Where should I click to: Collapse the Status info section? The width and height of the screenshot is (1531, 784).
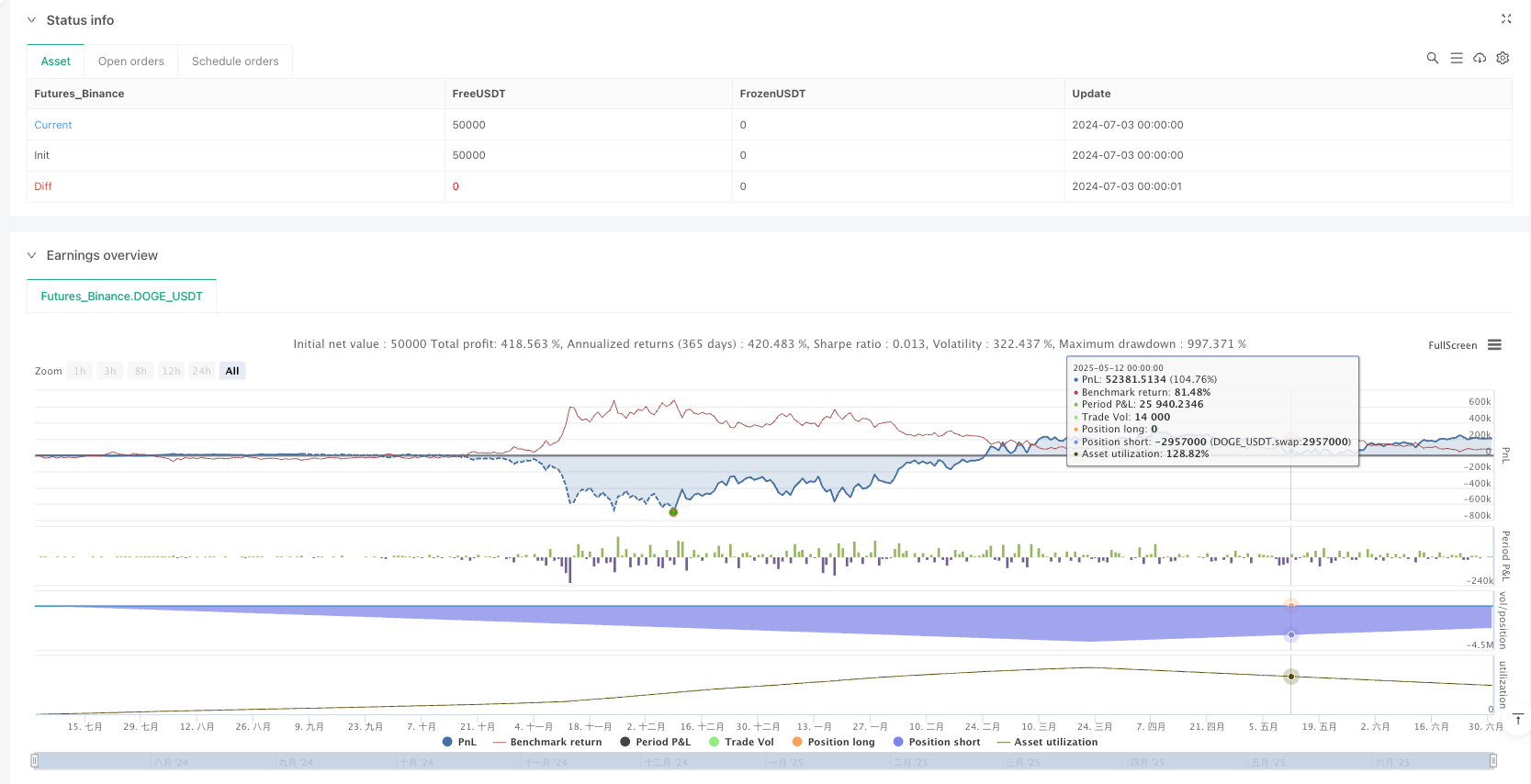coord(32,20)
